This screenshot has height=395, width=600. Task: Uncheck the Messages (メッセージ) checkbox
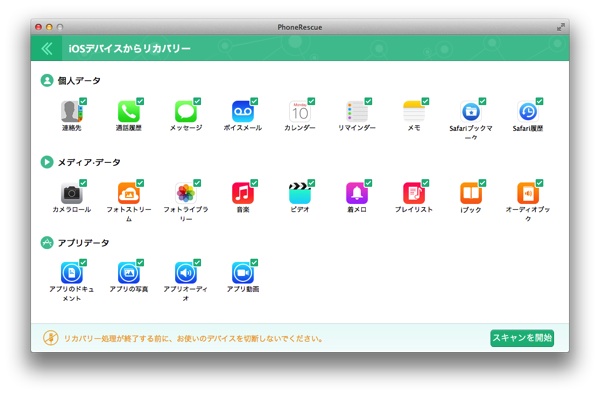[x=197, y=101]
